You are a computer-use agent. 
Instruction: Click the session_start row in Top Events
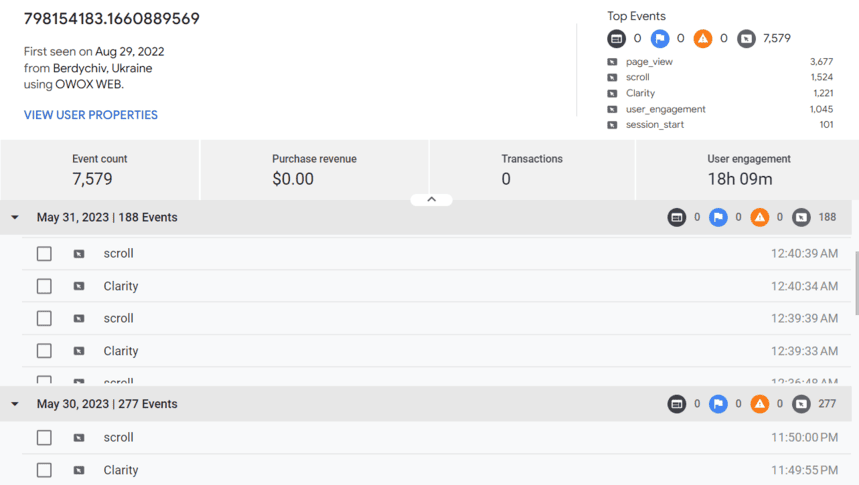[720, 125]
